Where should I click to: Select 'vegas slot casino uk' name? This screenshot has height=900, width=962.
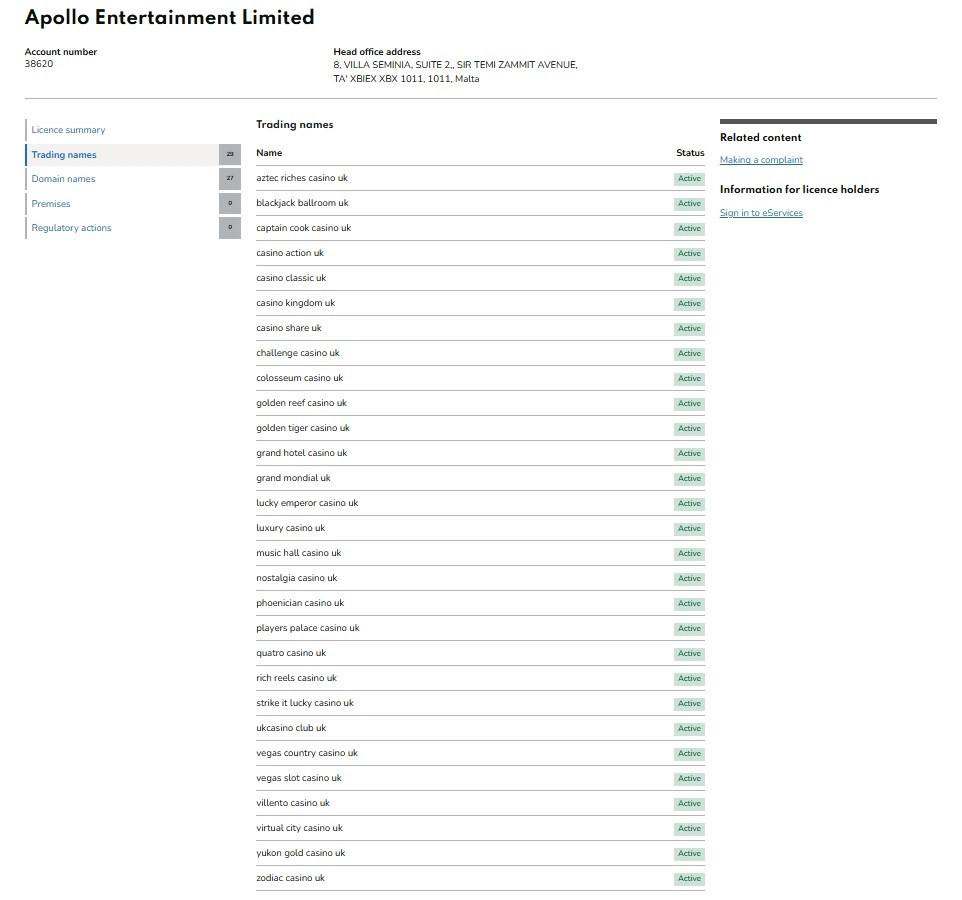point(299,778)
